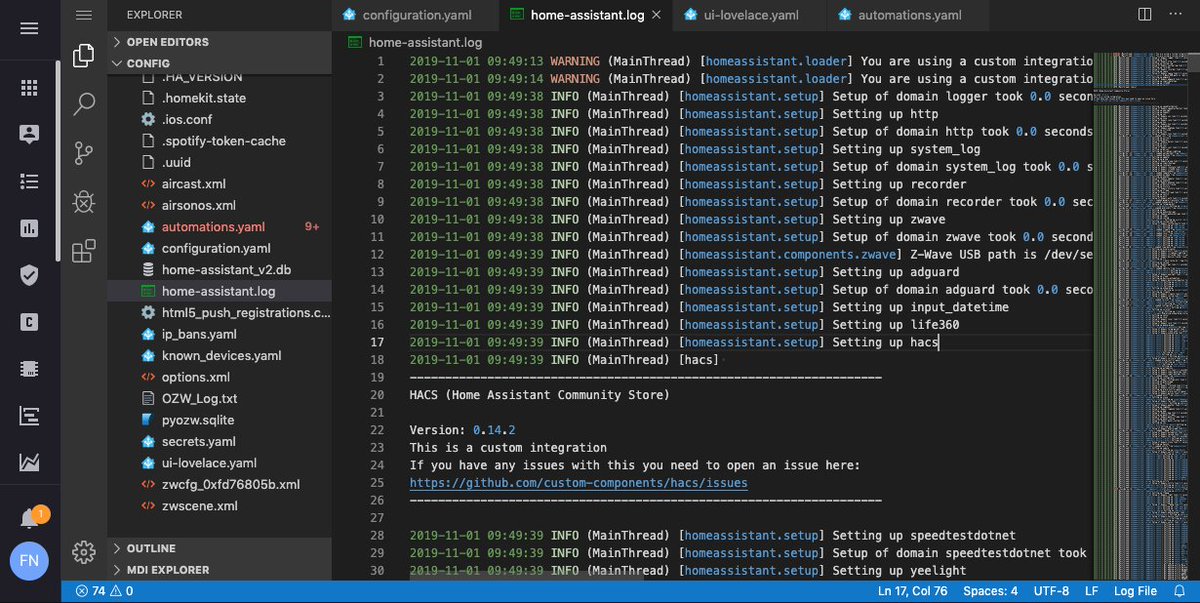This screenshot has height=603, width=1200.
Task: Open the Map person icon in the sidebar
Action: [29, 134]
